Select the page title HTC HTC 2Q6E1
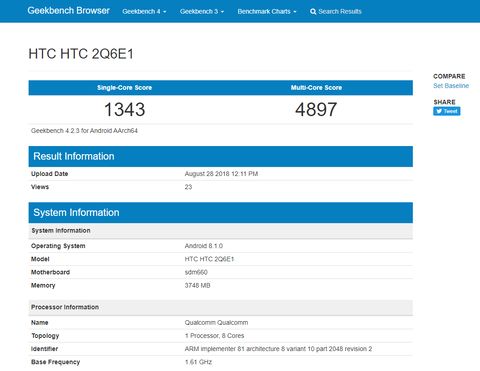Screen dimensions: 480x371 (81, 54)
